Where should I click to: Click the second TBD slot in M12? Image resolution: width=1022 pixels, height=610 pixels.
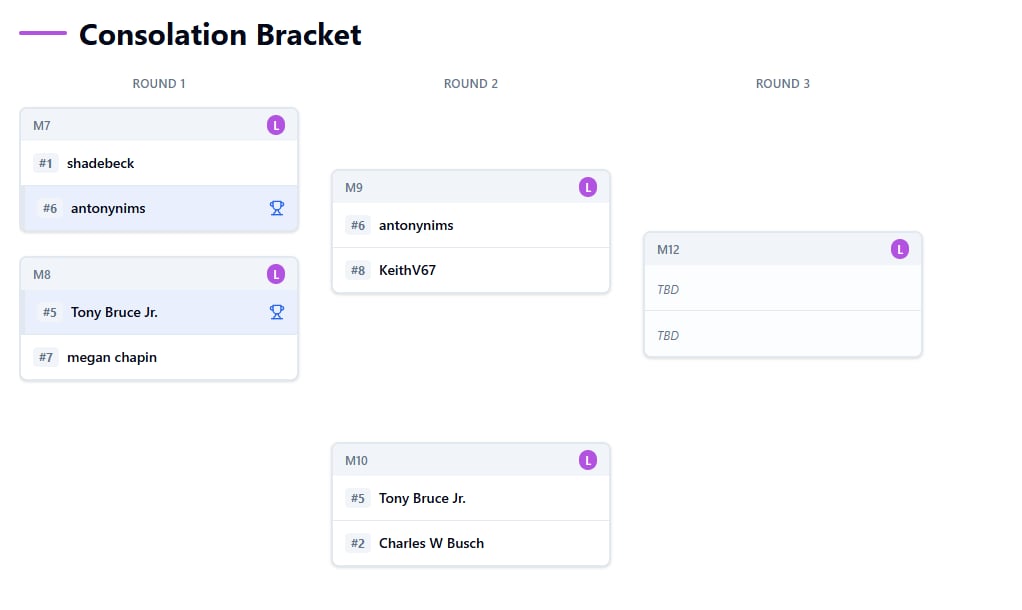coord(783,335)
